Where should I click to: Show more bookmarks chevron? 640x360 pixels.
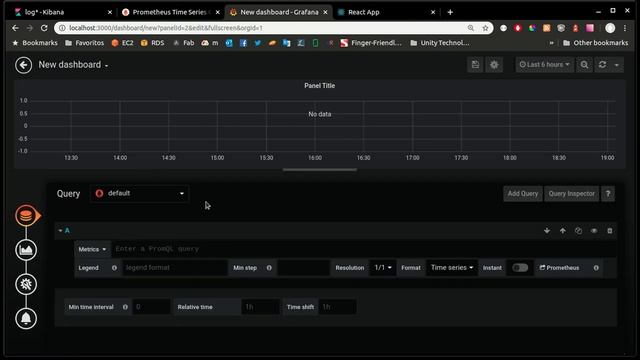coord(551,43)
